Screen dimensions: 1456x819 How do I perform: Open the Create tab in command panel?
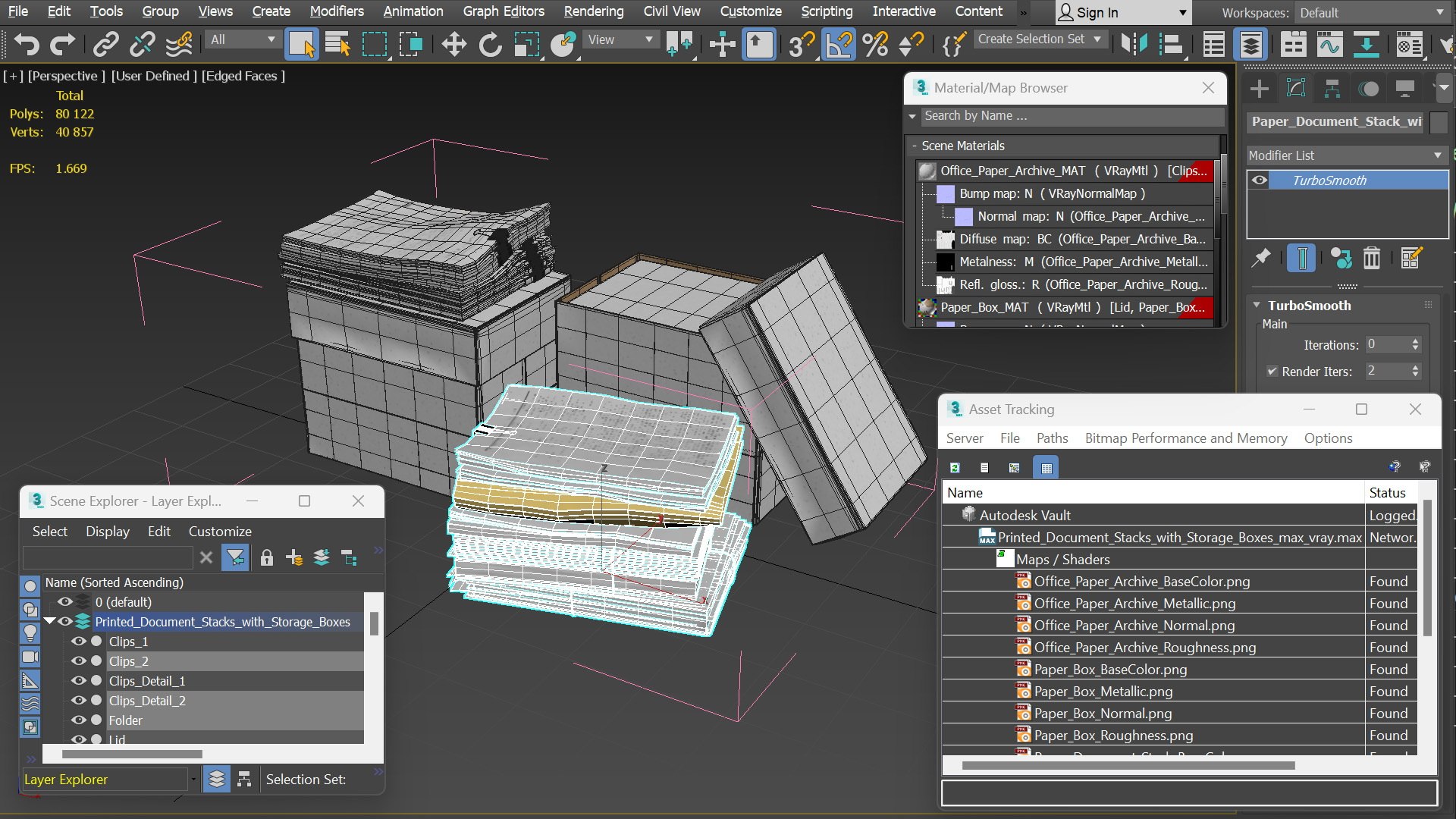(x=1260, y=89)
